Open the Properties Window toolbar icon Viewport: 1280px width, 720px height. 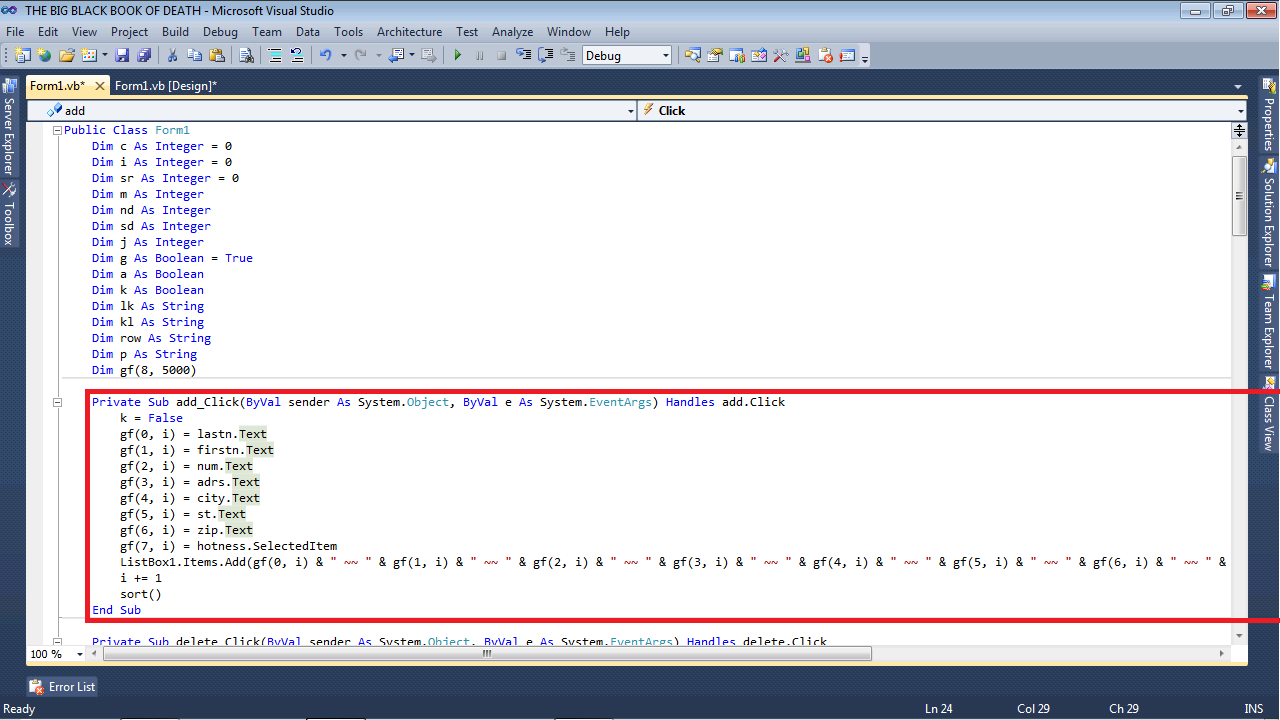pos(715,56)
